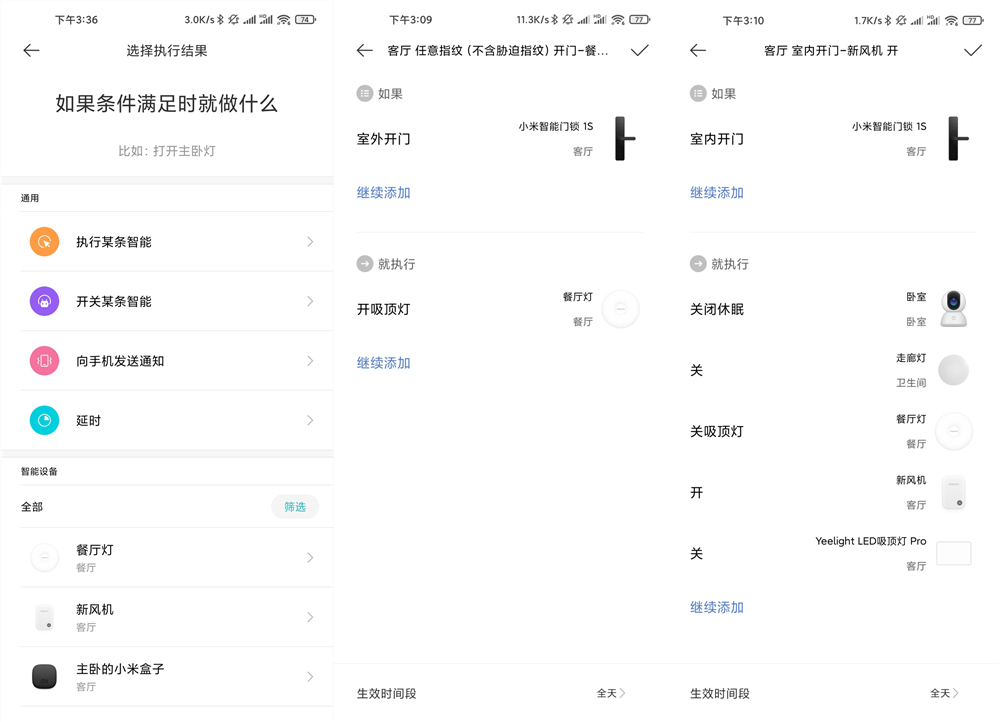Go back from 选择执行结果 page
Viewport: 1000px width, 722px height.
click(x=31, y=50)
